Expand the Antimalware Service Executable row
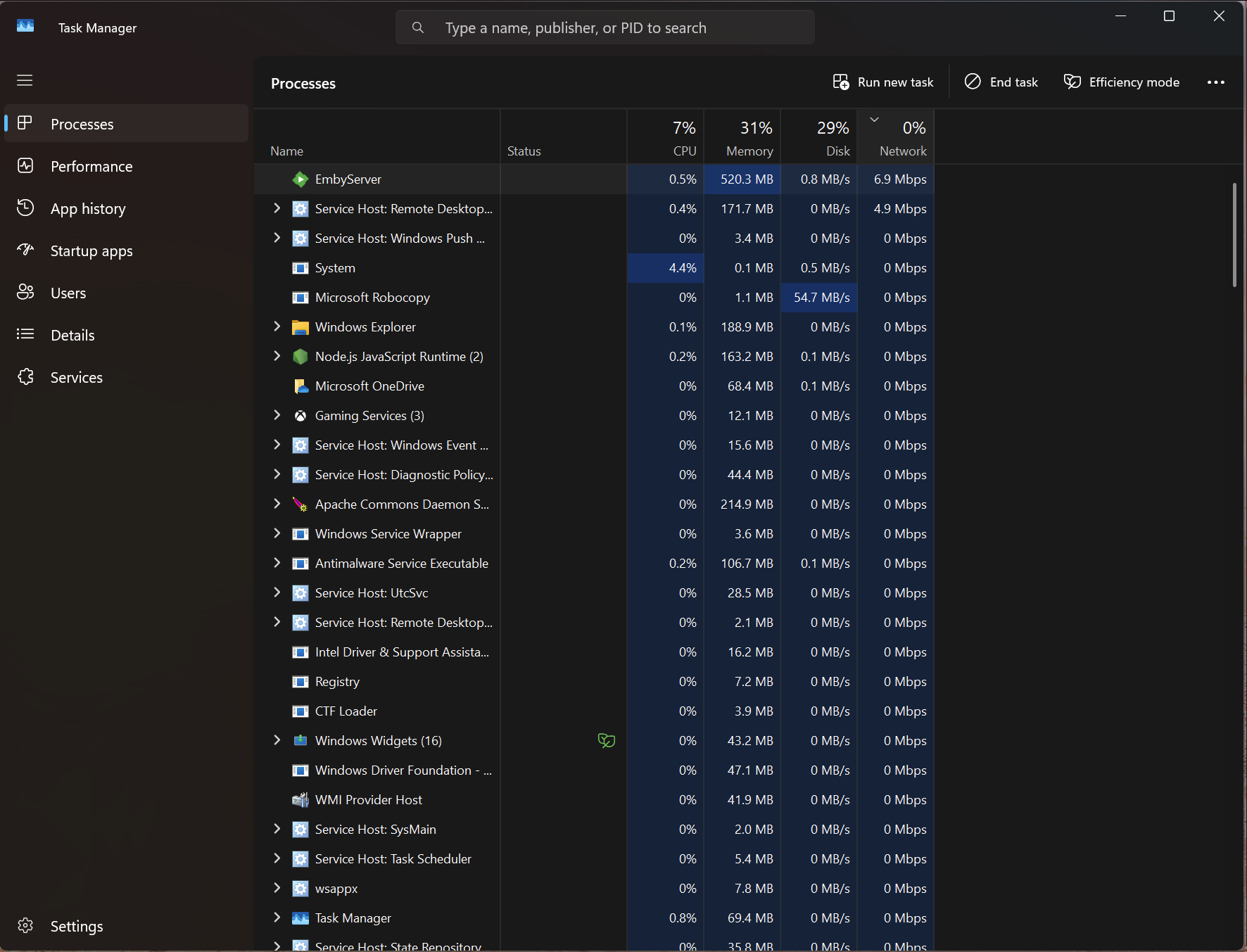This screenshot has height=952, width=1247. (277, 563)
